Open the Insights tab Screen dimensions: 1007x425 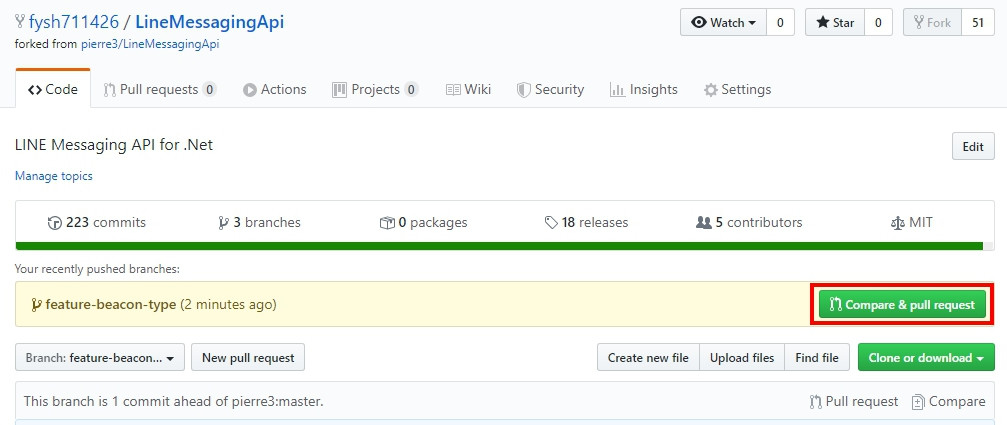click(644, 89)
